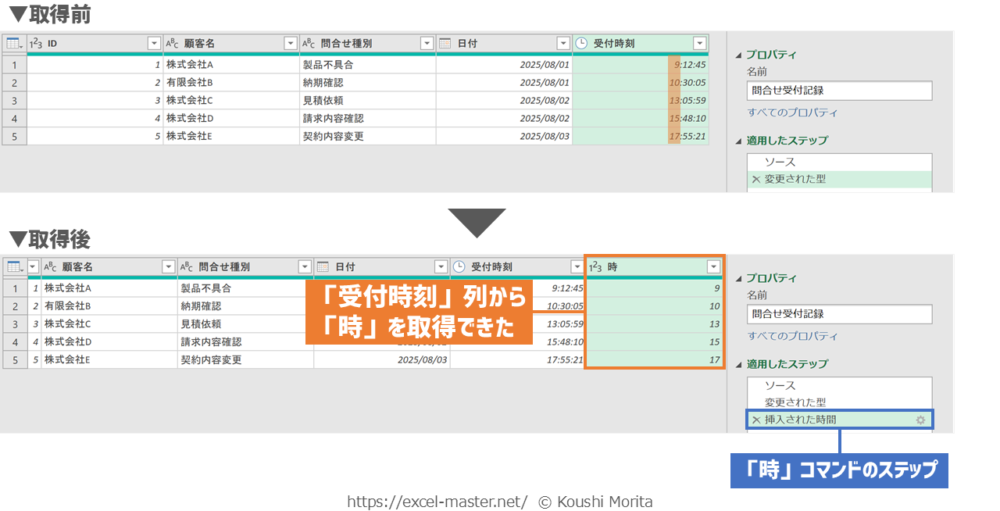Viewport: 1000px width, 511px height.
Task: Open the 顧客名 filter dropdown in upper table
Action: pyautogui.click(x=289, y=44)
